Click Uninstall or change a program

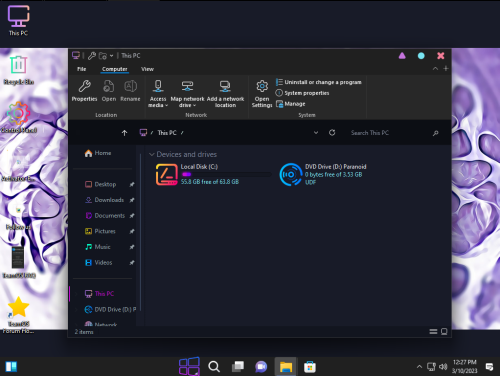[x=319, y=82]
